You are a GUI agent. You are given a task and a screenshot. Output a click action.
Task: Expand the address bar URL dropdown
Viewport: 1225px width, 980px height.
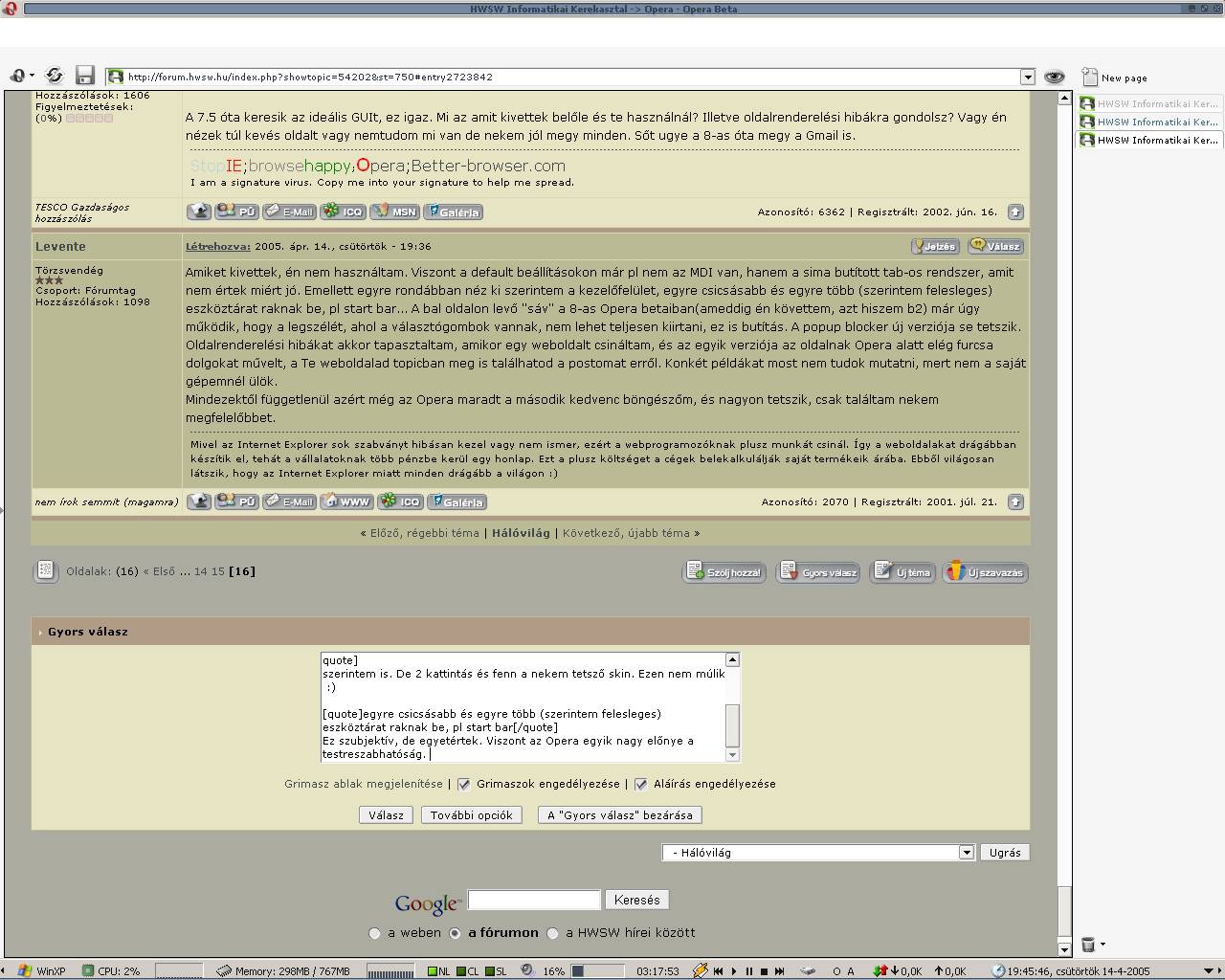point(1027,77)
